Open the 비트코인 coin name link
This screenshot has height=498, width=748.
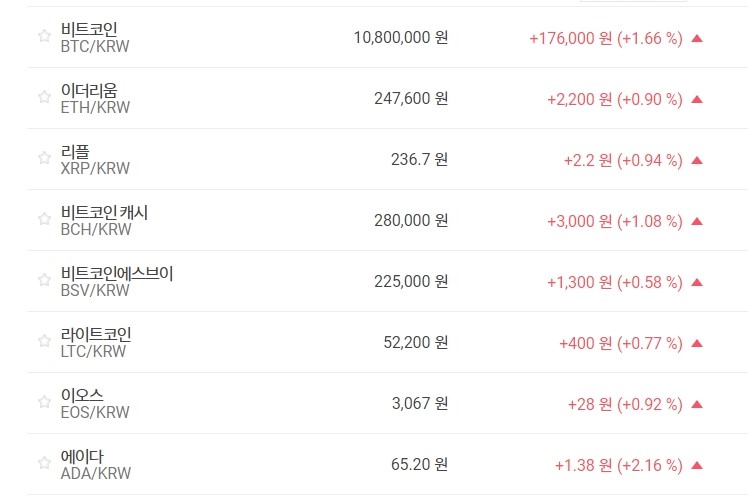pyautogui.click(x=89, y=29)
